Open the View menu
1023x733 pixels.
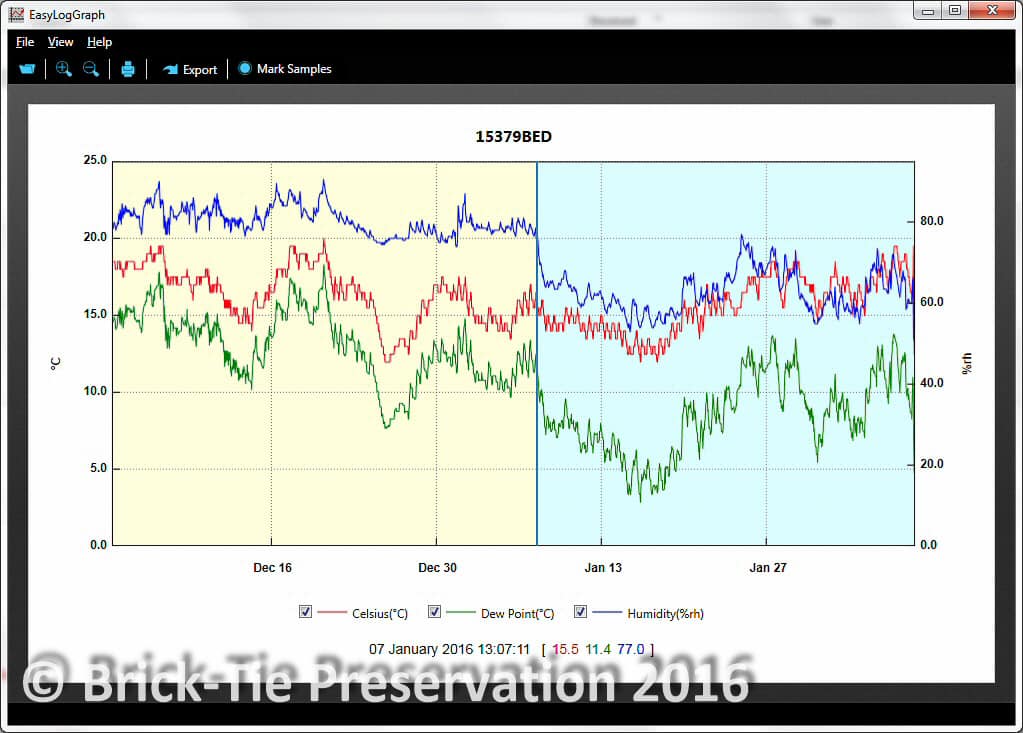(61, 42)
